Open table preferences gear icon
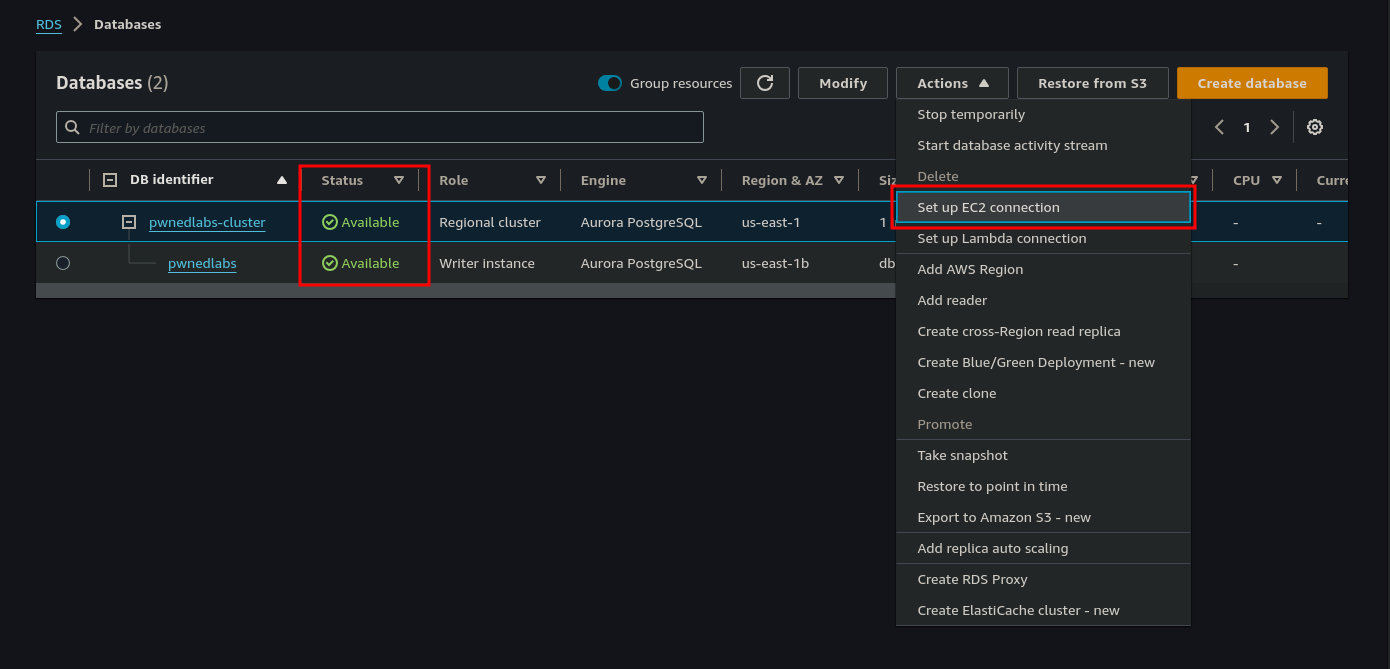Screen dimensions: 1390x669 (x=1315, y=127)
